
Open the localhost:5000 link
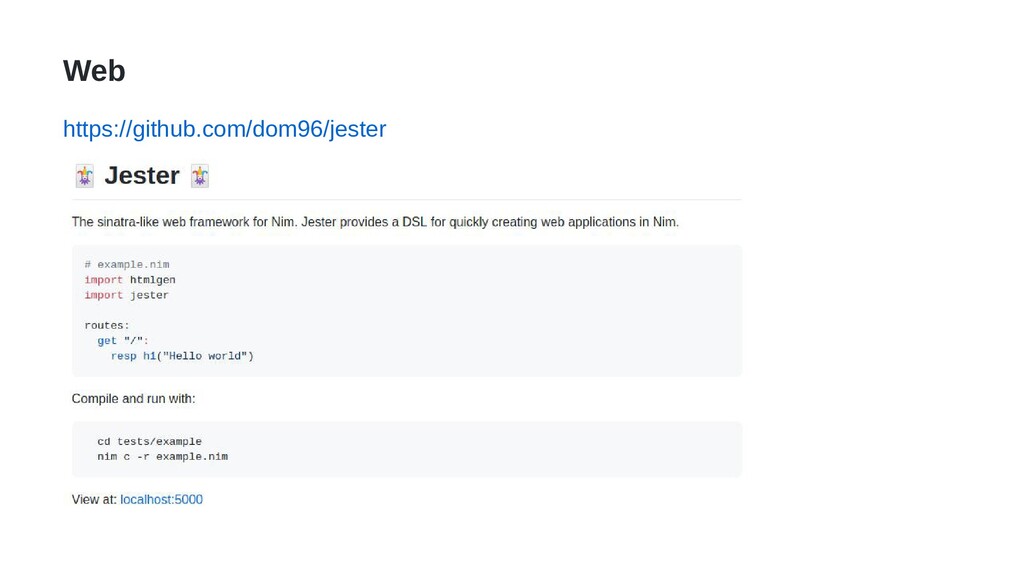161,500
